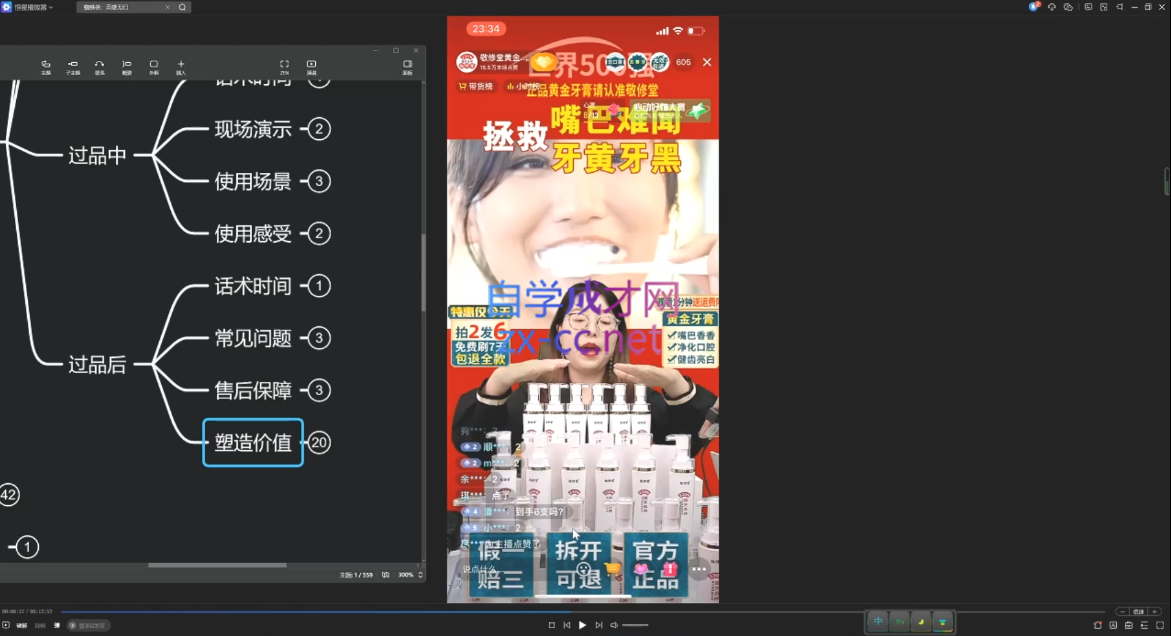Collapse the 使用场景 node count 3
The height and width of the screenshot is (636, 1171).
click(319, 181)
